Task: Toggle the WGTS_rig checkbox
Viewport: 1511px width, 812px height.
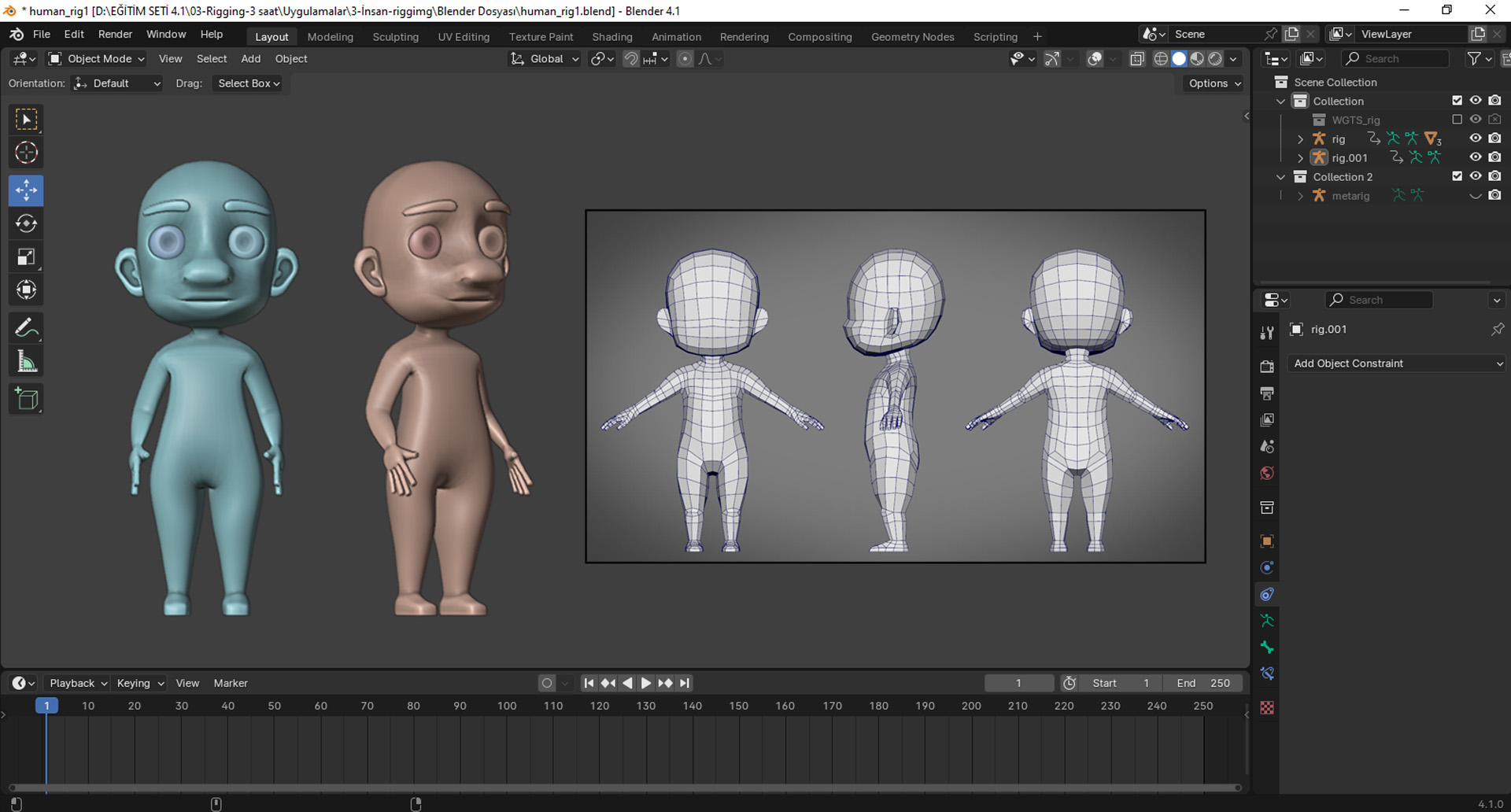Action: coord(1457,119)
